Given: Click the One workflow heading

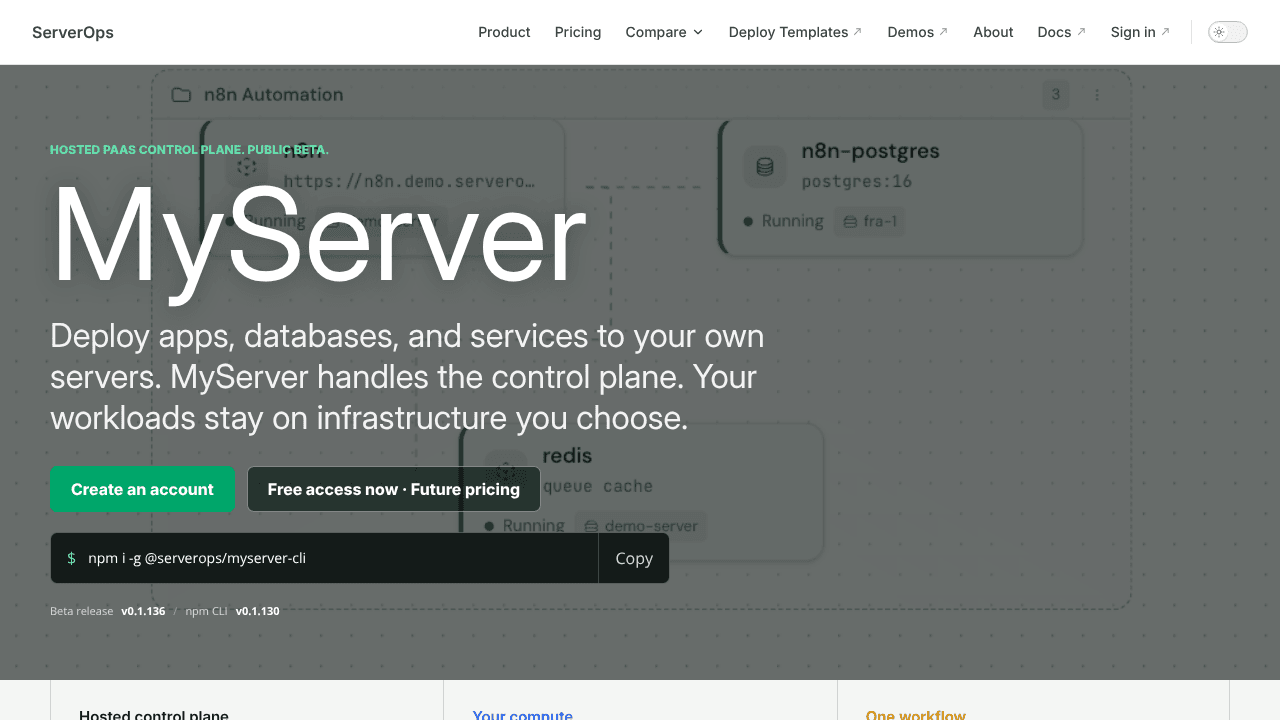Looking at the screenshot, I should [x=916, y=715].
